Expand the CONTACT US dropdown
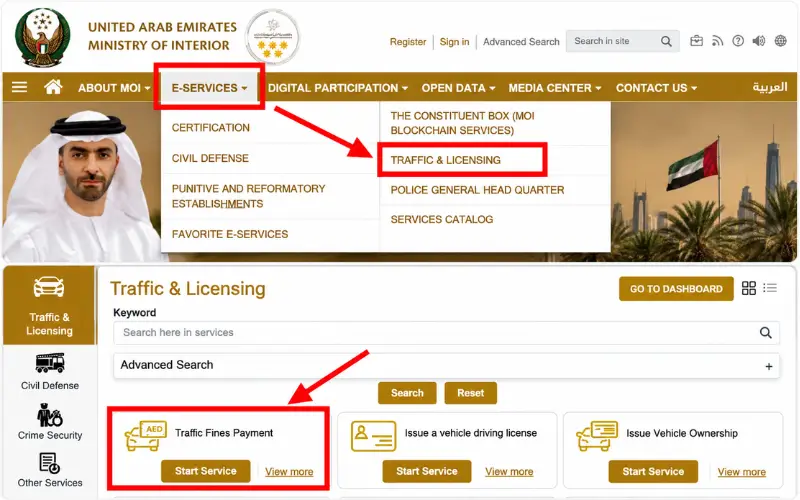The image size is (800, 500). 656,88
